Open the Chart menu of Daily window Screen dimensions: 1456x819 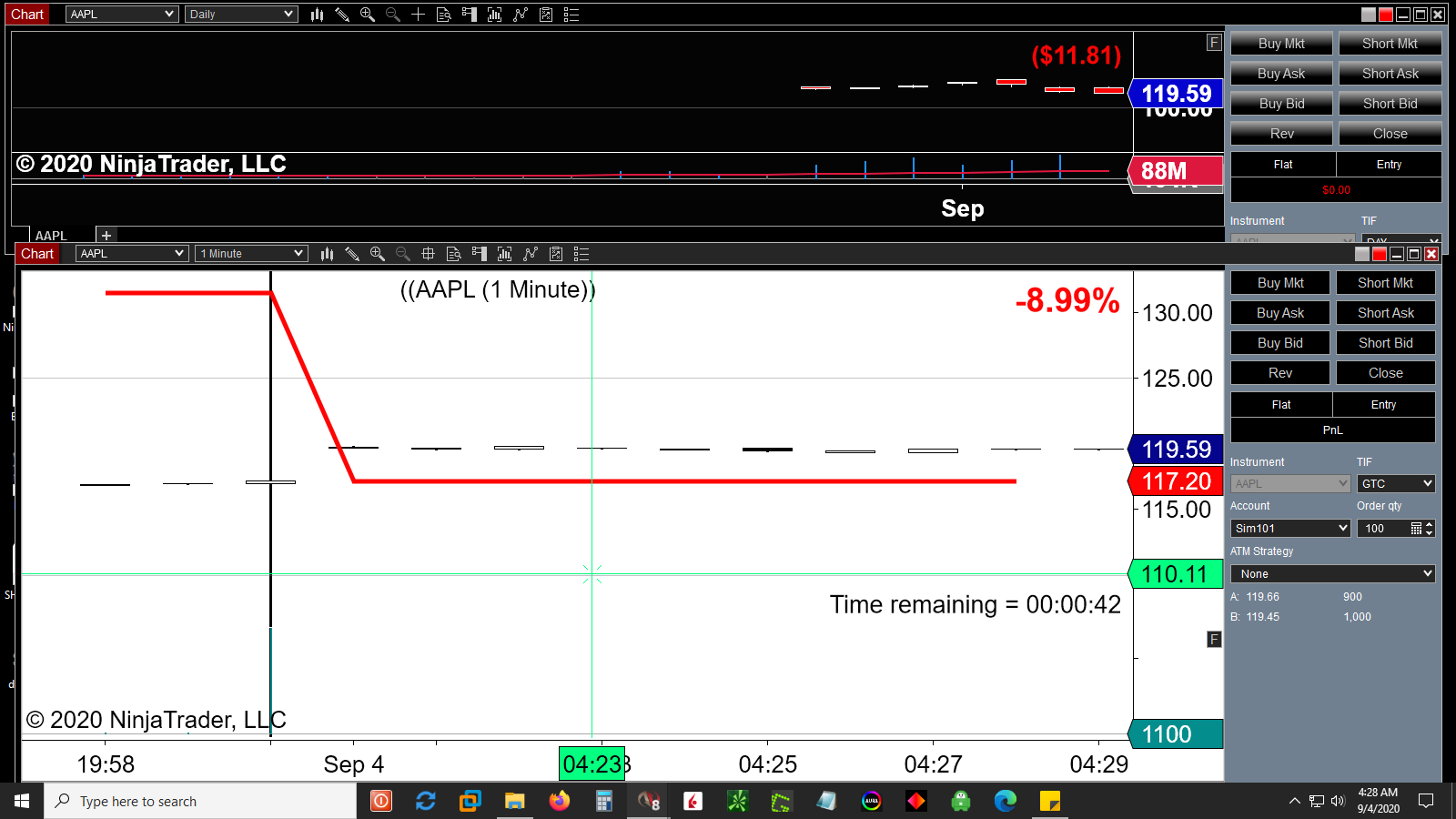tap(27, 15)
